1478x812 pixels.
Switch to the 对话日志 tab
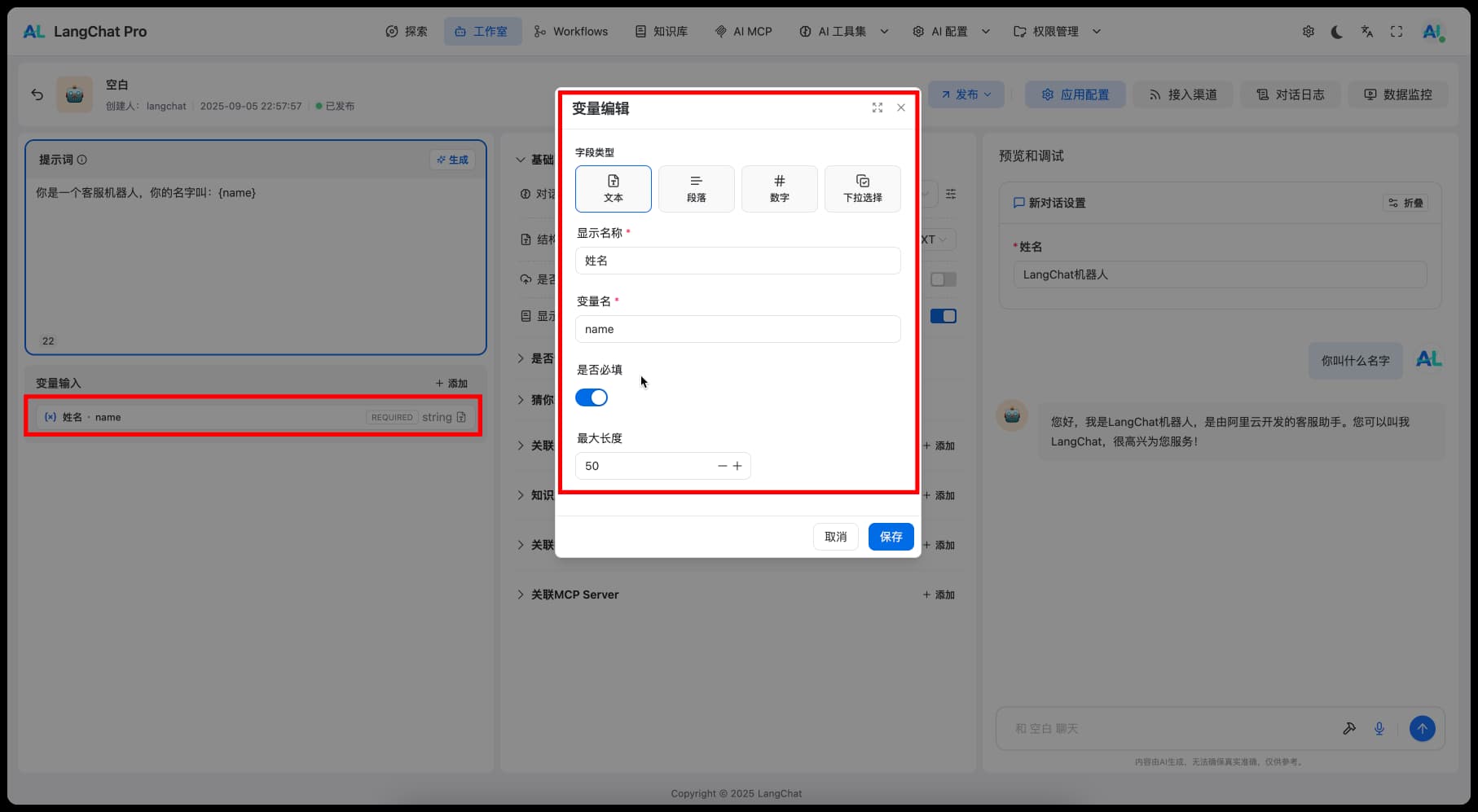pyautogui.click(x=1290, y=94)
